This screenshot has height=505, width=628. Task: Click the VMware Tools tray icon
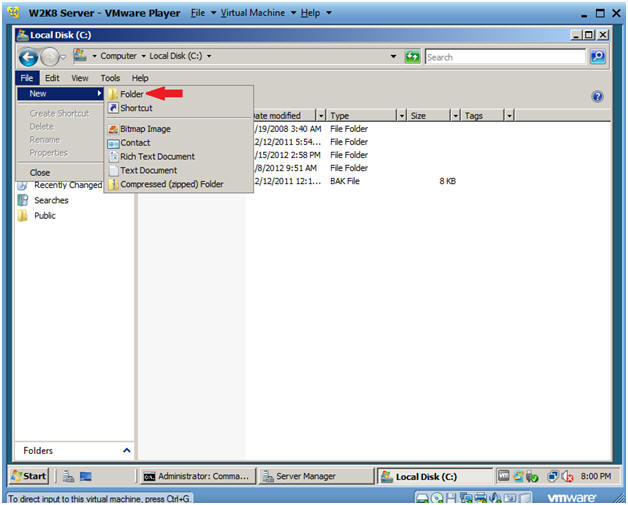[503, 476]
